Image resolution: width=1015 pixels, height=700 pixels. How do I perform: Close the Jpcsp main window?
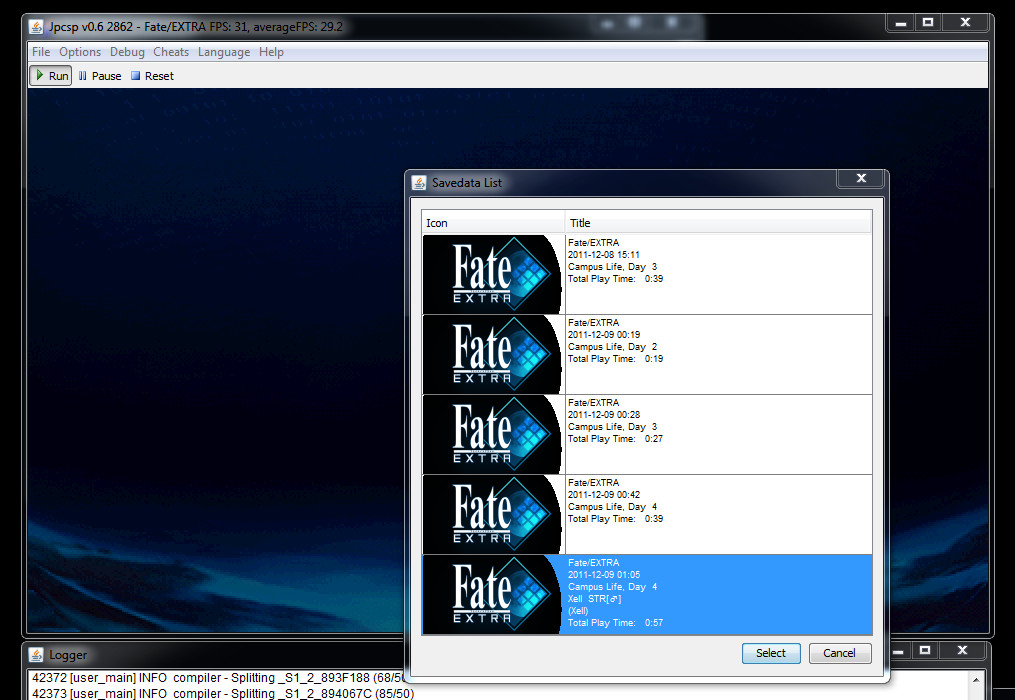pyautogui.click(x=965, y=23)
